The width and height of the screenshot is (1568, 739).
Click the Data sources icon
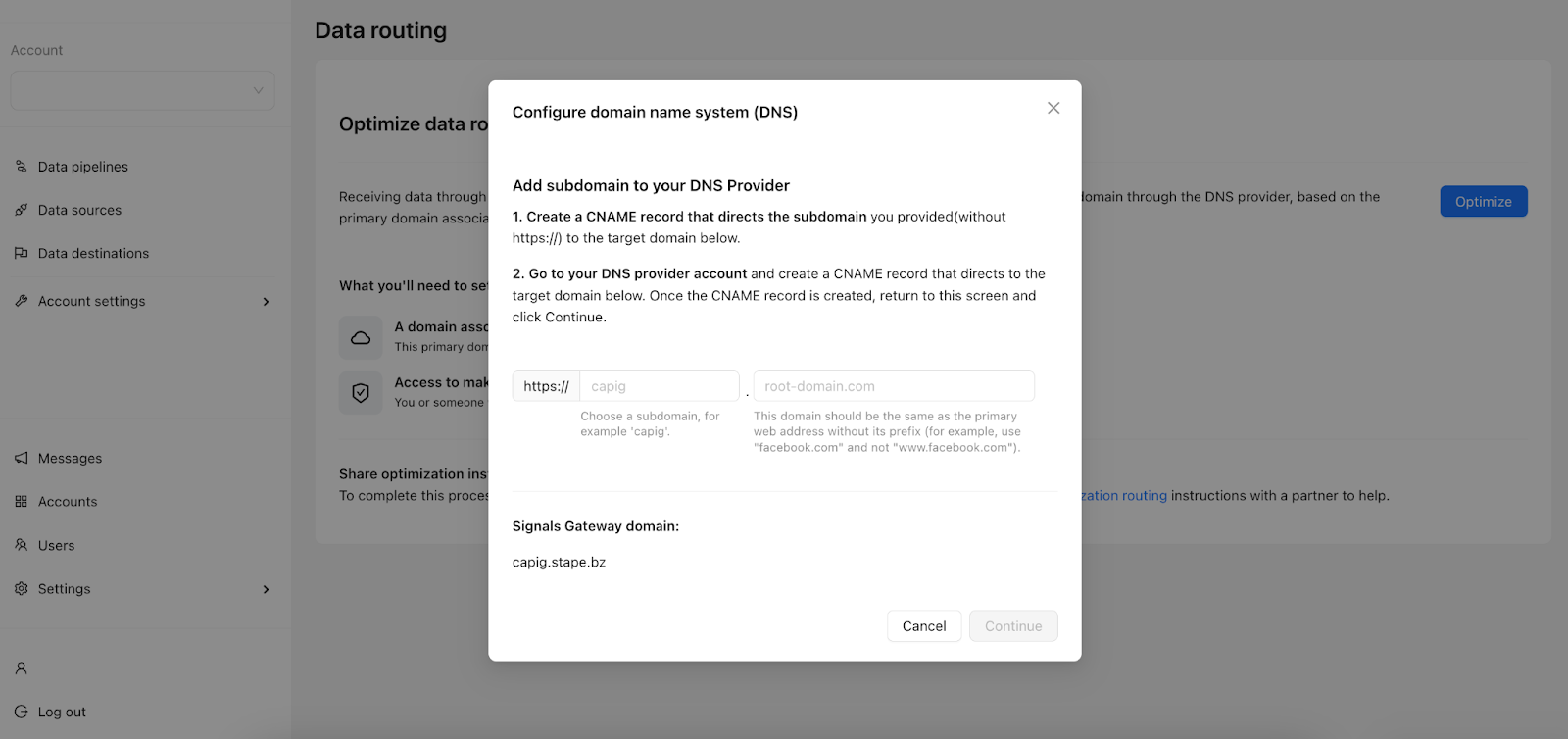[21, 210]
